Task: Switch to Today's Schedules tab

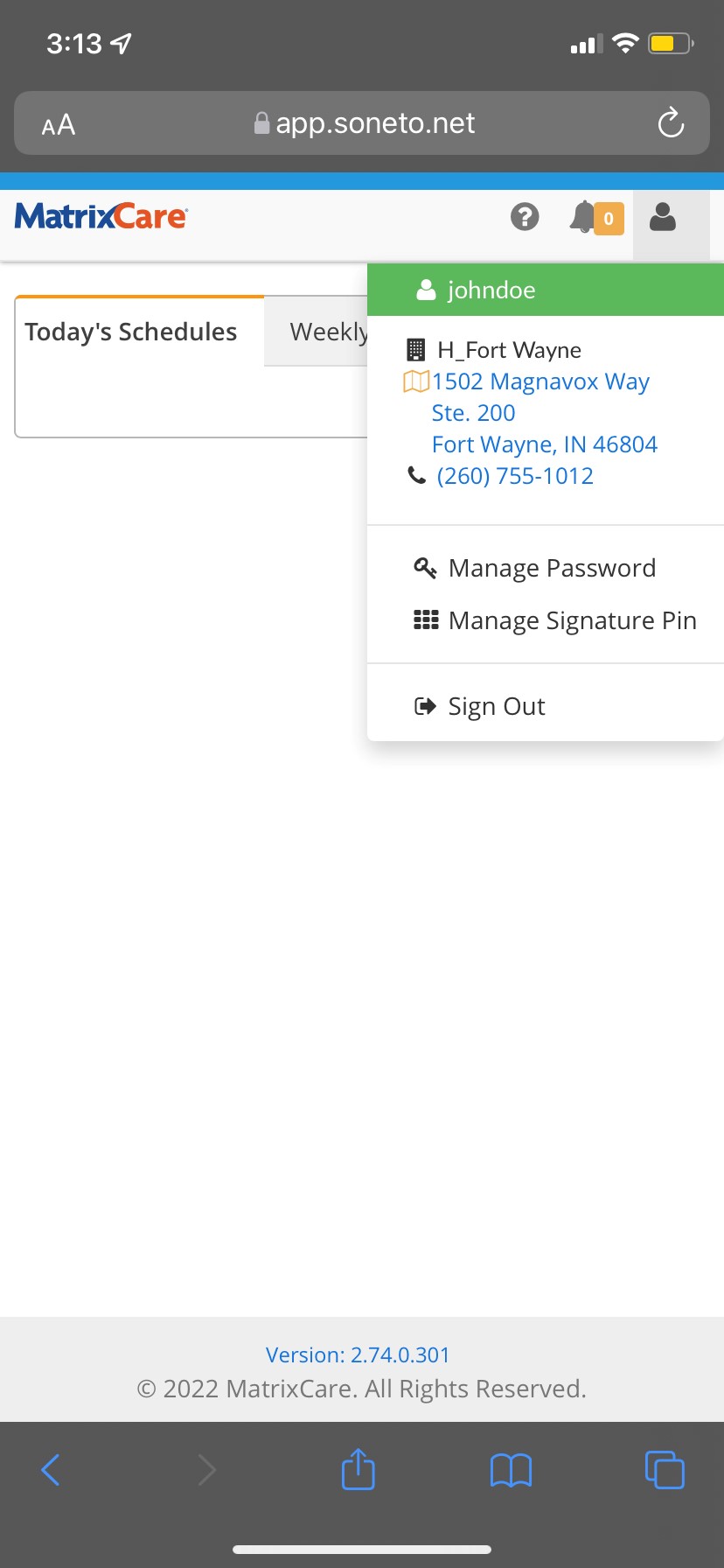Action: (x=131, y=332)
